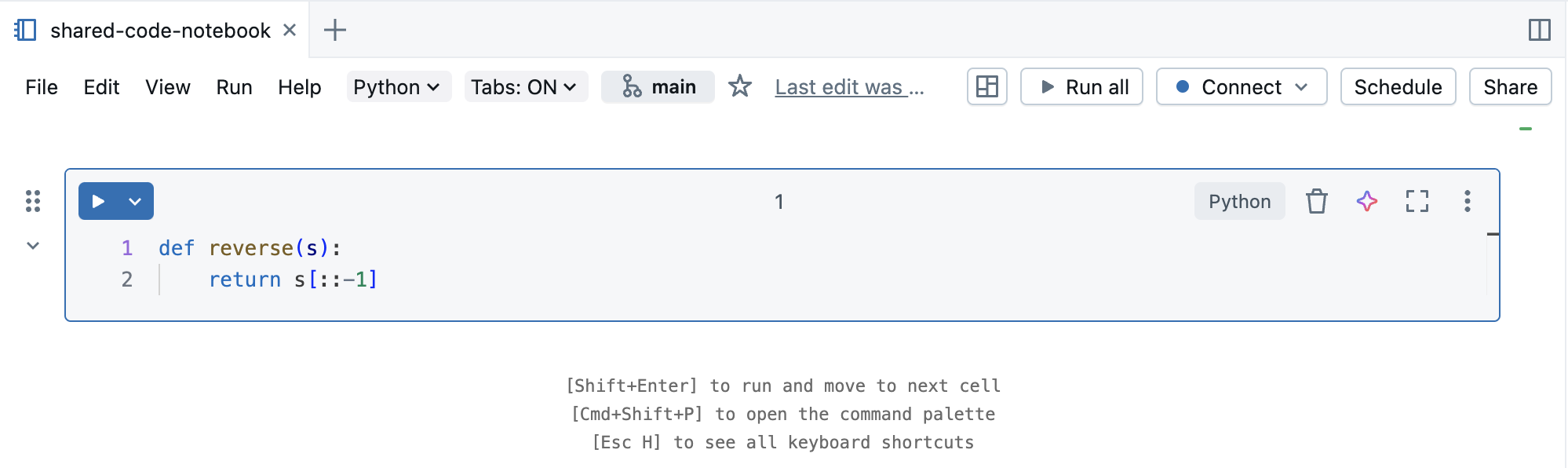Open AI assistance for the cell
This screenshot has width=1568, height=468.
[x=1367, y=201]
